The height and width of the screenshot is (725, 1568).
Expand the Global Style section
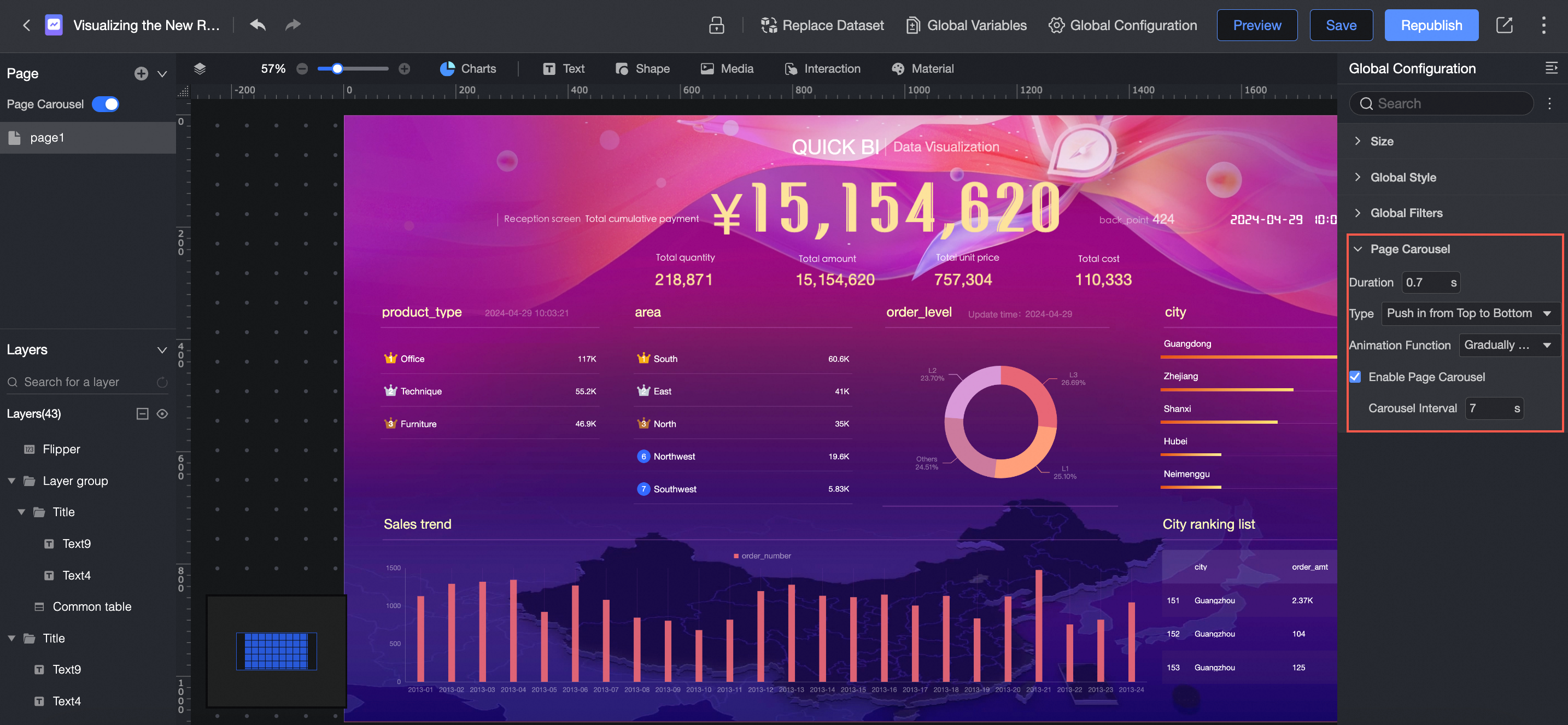1402,177
